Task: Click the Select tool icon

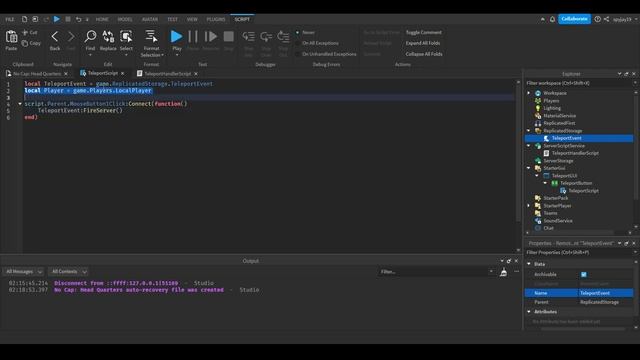Action: click(x=126, y=36)
